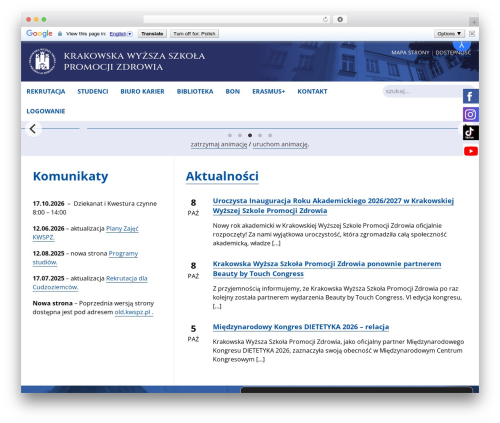The width and height of the screenshot is (500, 423).
Task: Open LOGOWANIE menu item
Action: pyautogui.click(x=46, y=111)
